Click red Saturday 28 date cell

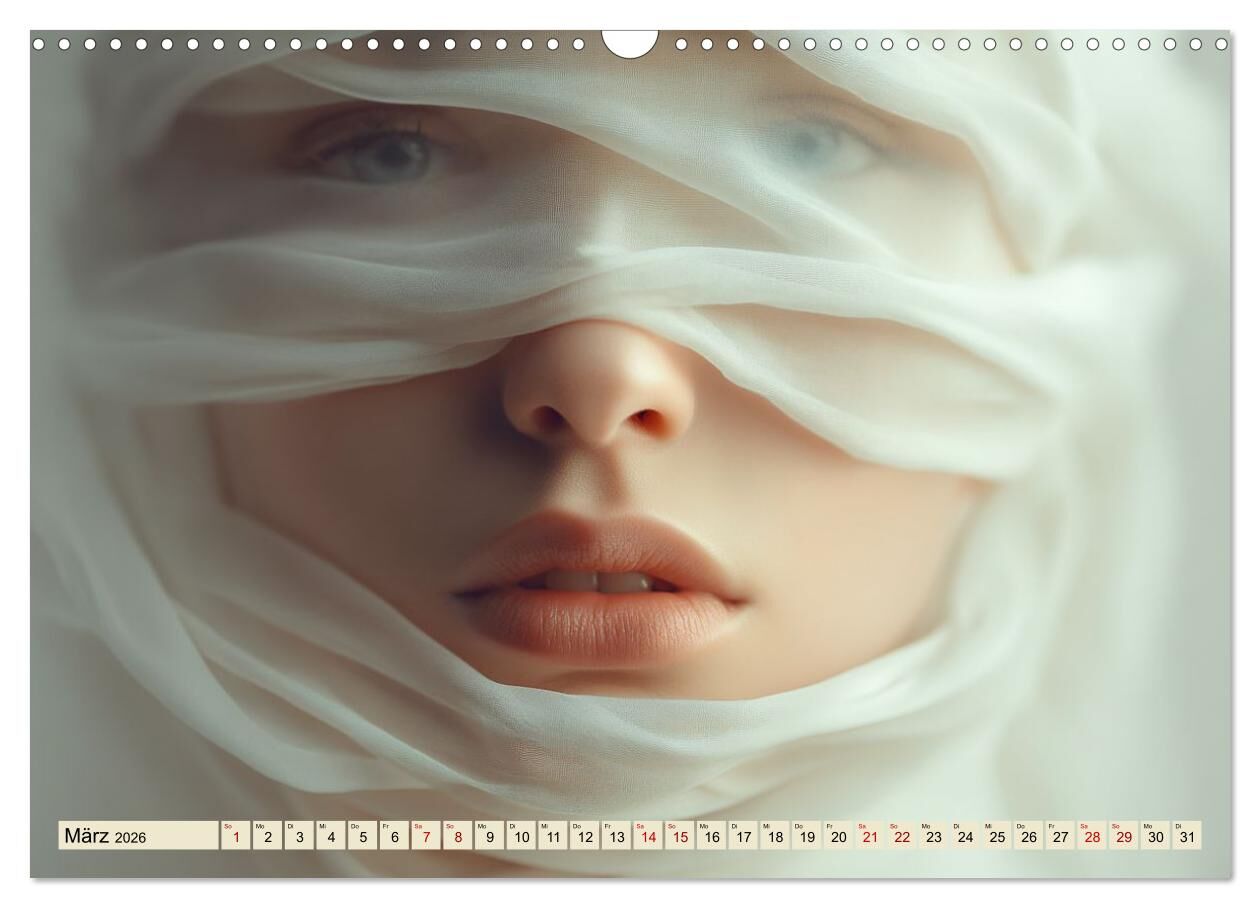click(x=1092, y=836)
